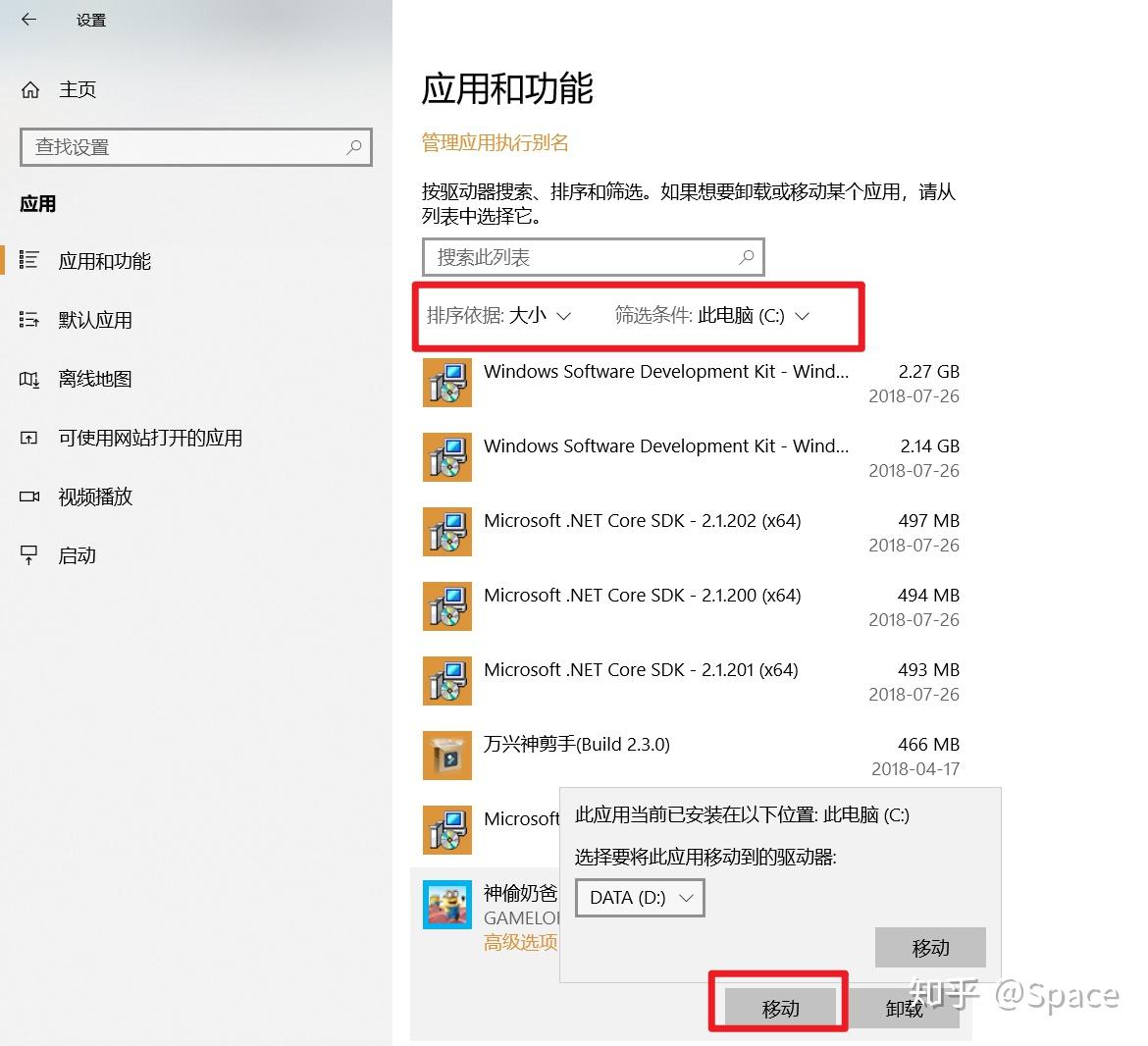Click the partially hidden Microsoft app icon
The image size is (1148, 1046).
click(447, 830)
